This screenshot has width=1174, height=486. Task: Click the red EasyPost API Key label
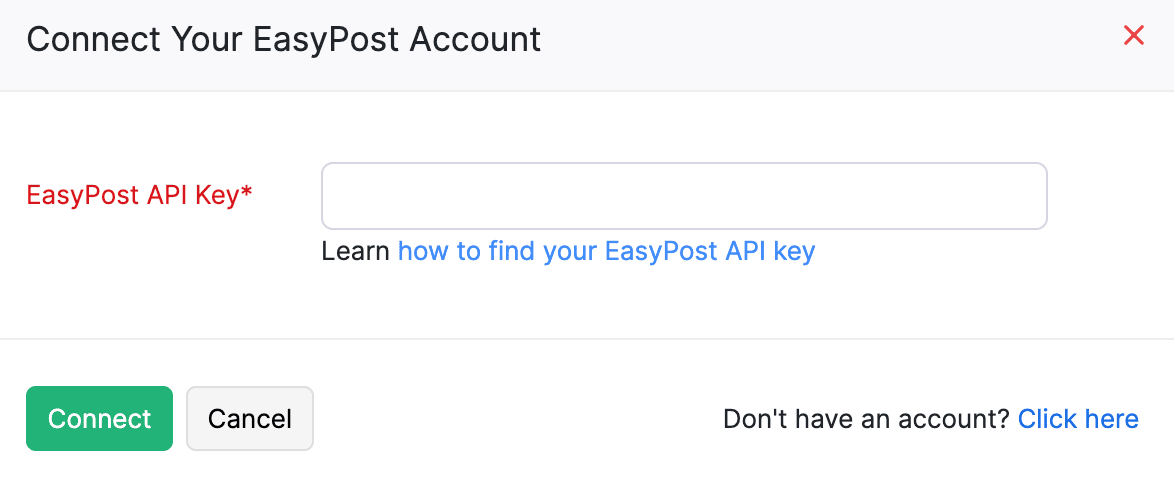click(133, 195)
